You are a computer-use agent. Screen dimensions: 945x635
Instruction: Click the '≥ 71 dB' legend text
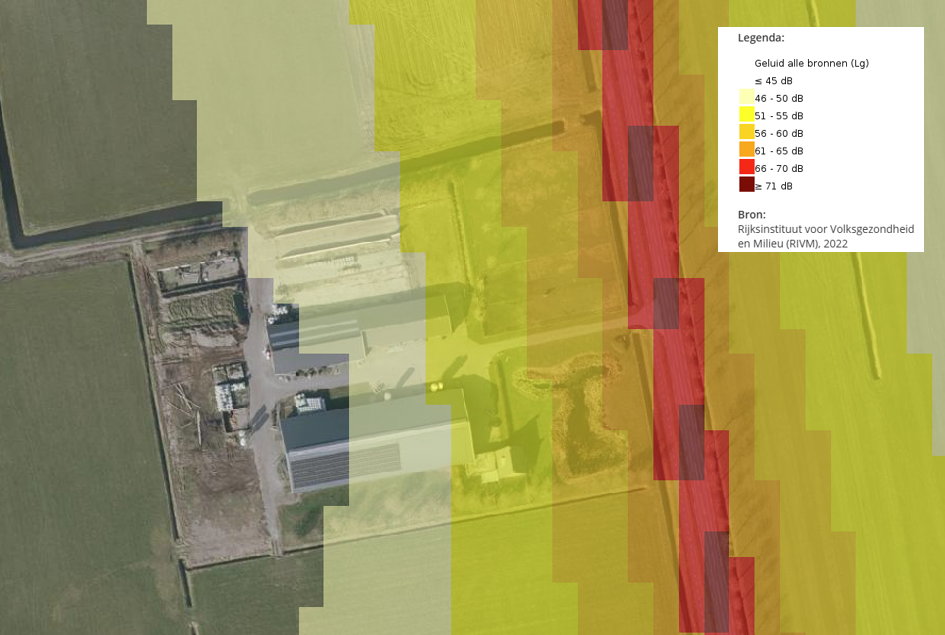tap(773, 186)
